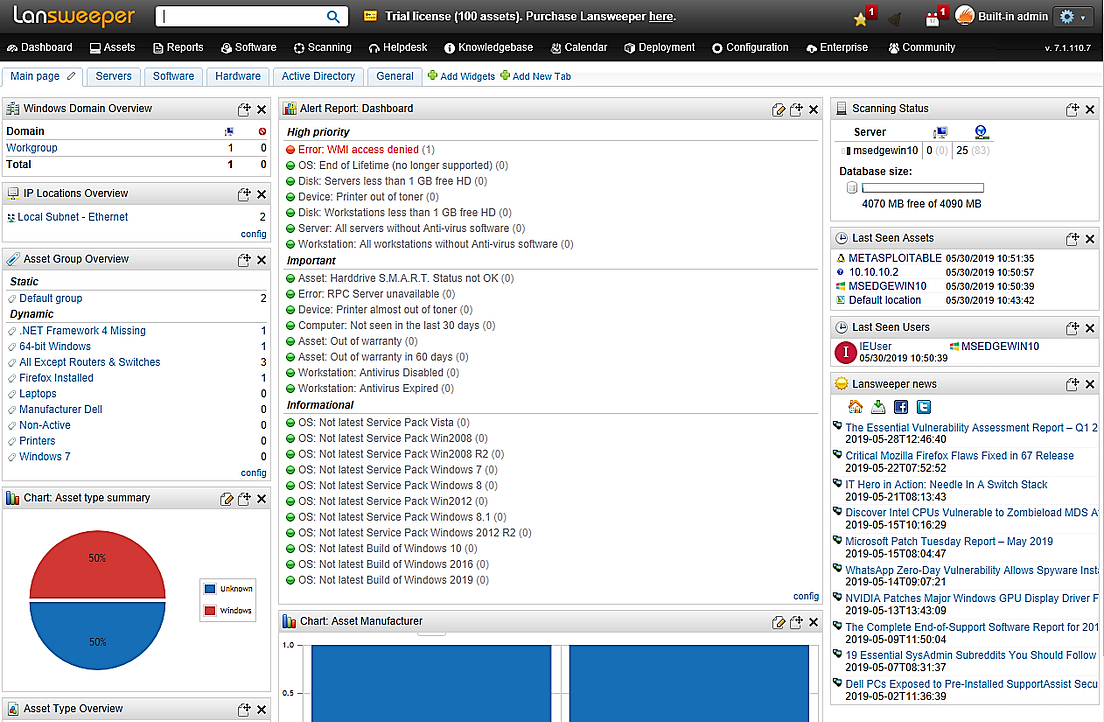Open the 64-bit Windows group
The height and width of the screenshot is (722, 1104).
coord(55,346)
